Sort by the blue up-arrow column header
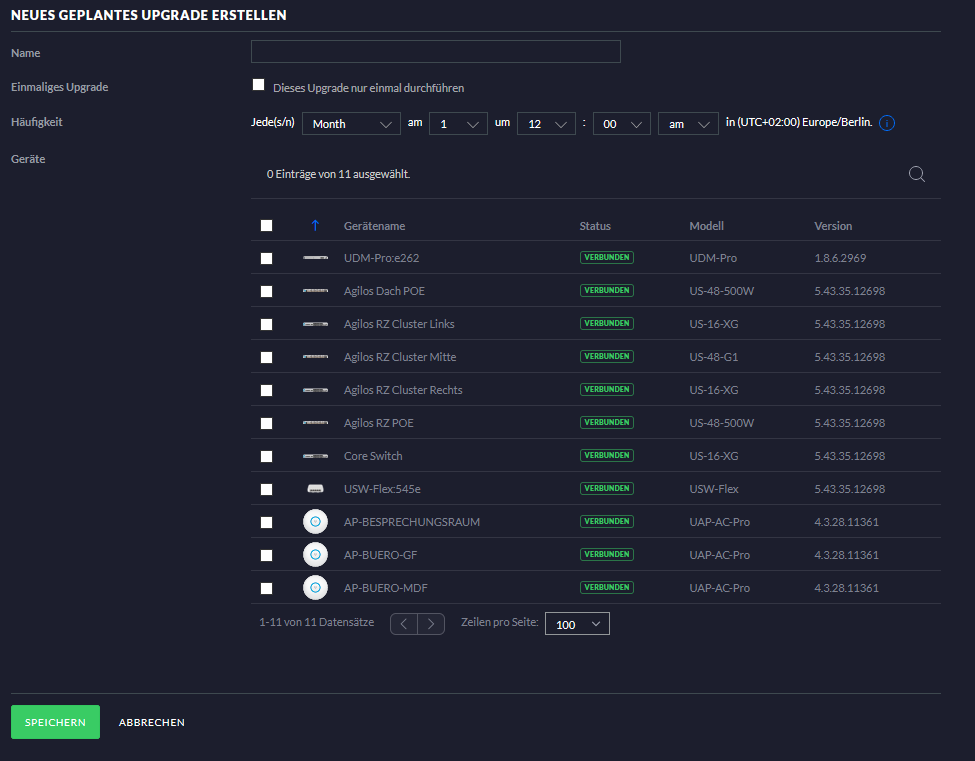This screenshot has width=975, height=761. 315,226
